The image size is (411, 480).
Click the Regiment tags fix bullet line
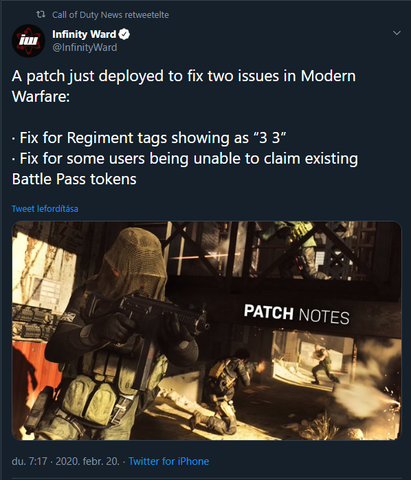[149, 138]
